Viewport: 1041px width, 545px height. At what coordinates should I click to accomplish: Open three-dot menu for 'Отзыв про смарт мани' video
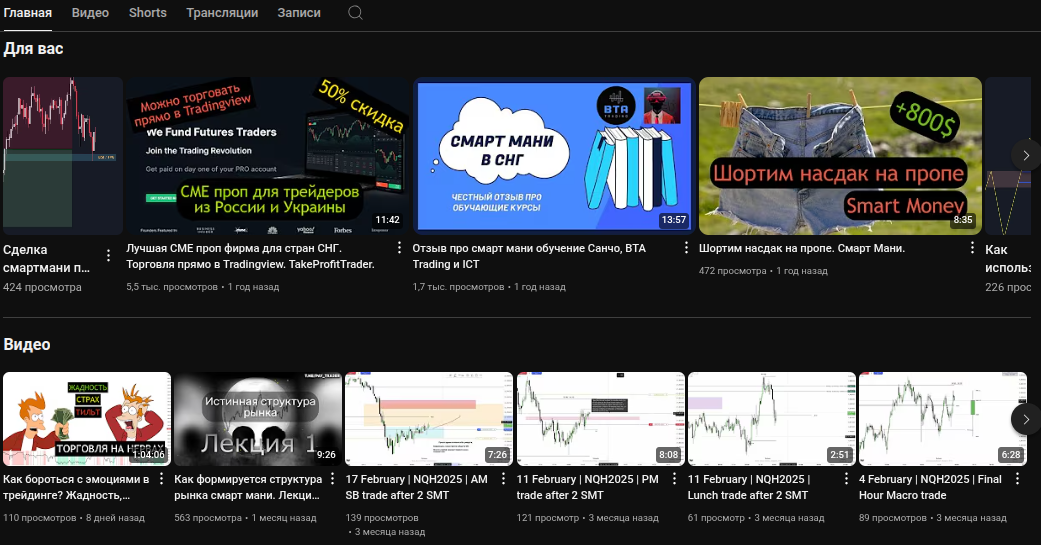[686, 249]
